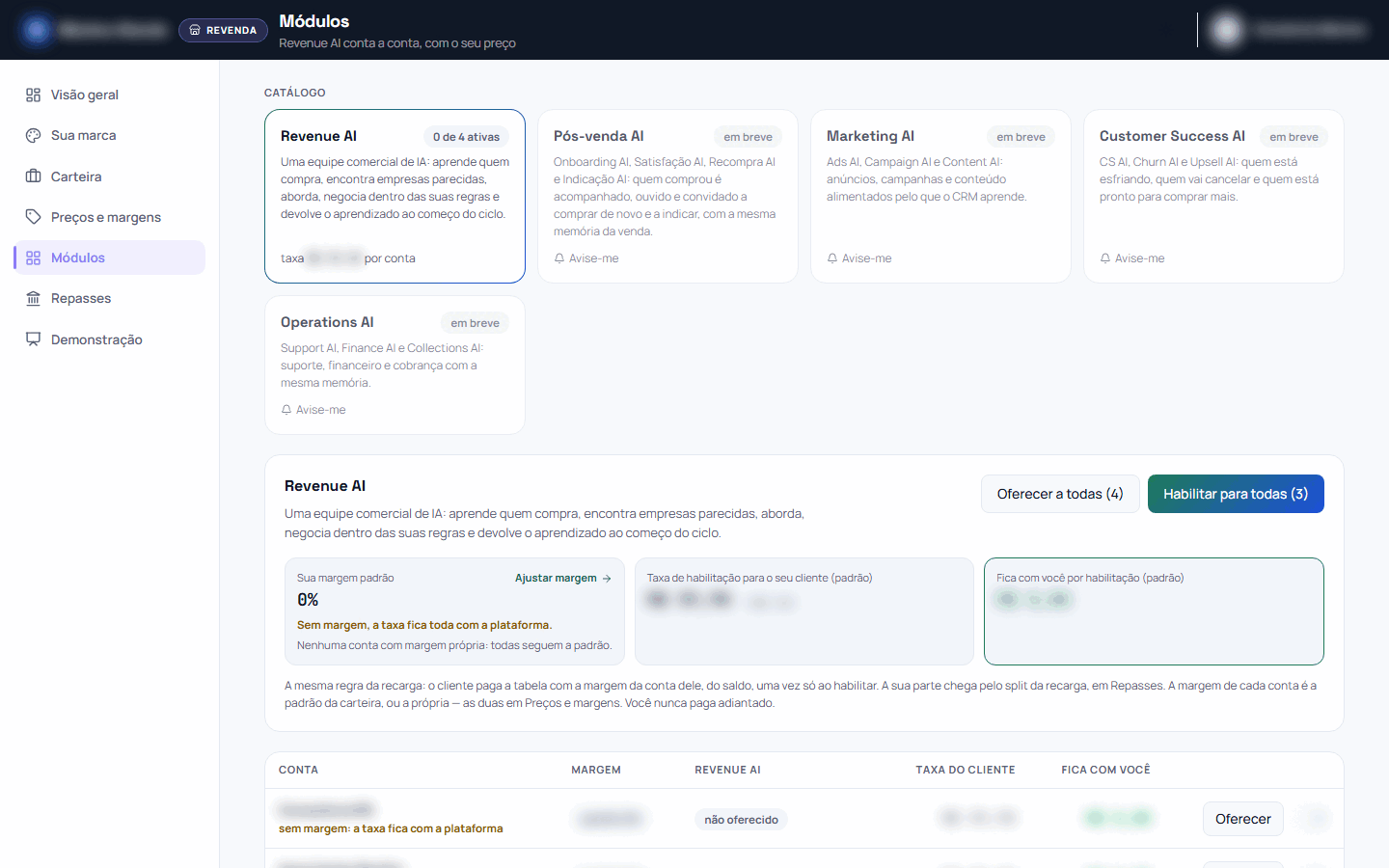
Task: Click the CATÁLOGO section label
Action: tap(295, 93)
